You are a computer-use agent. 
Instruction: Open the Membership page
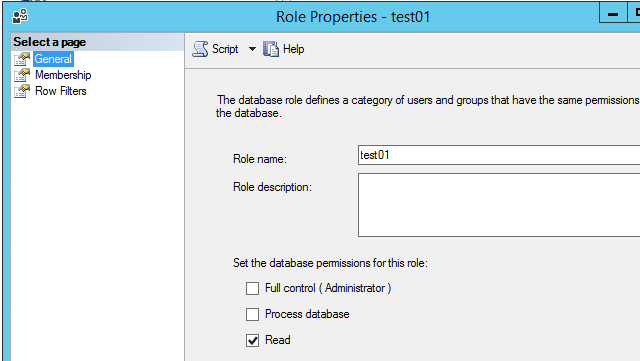(63, 75)
